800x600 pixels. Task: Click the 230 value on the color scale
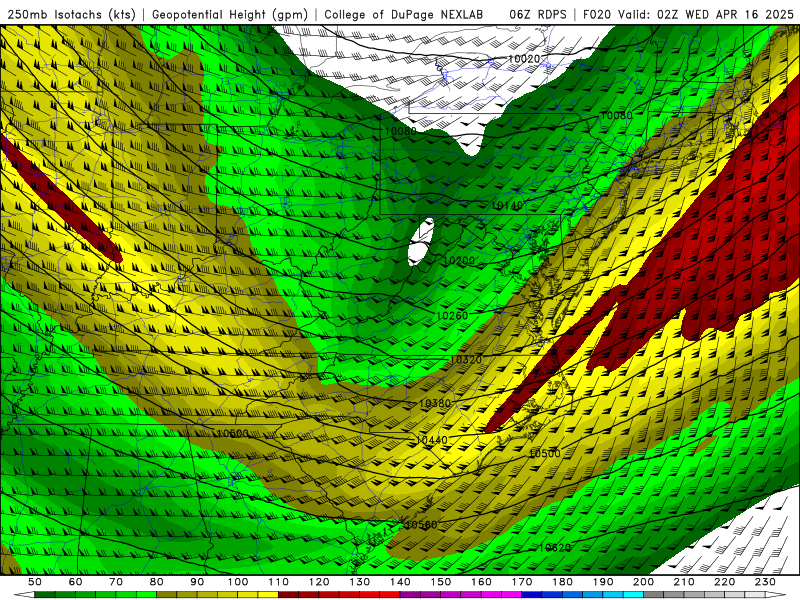765,582
